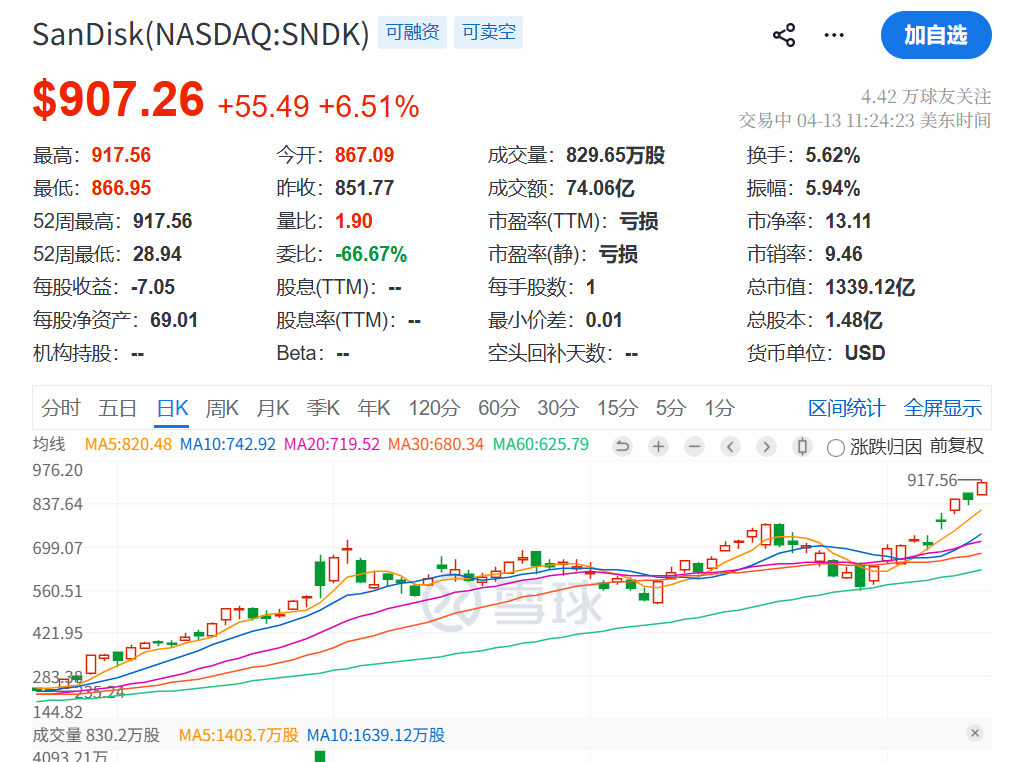This screenshot has width=1035, height=762.
Task: Zoom in chart with plus icon
Action: [658, 447]
